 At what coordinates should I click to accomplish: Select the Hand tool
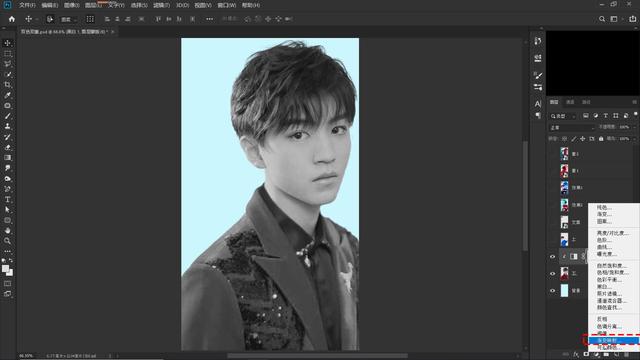tap(7, 230)
